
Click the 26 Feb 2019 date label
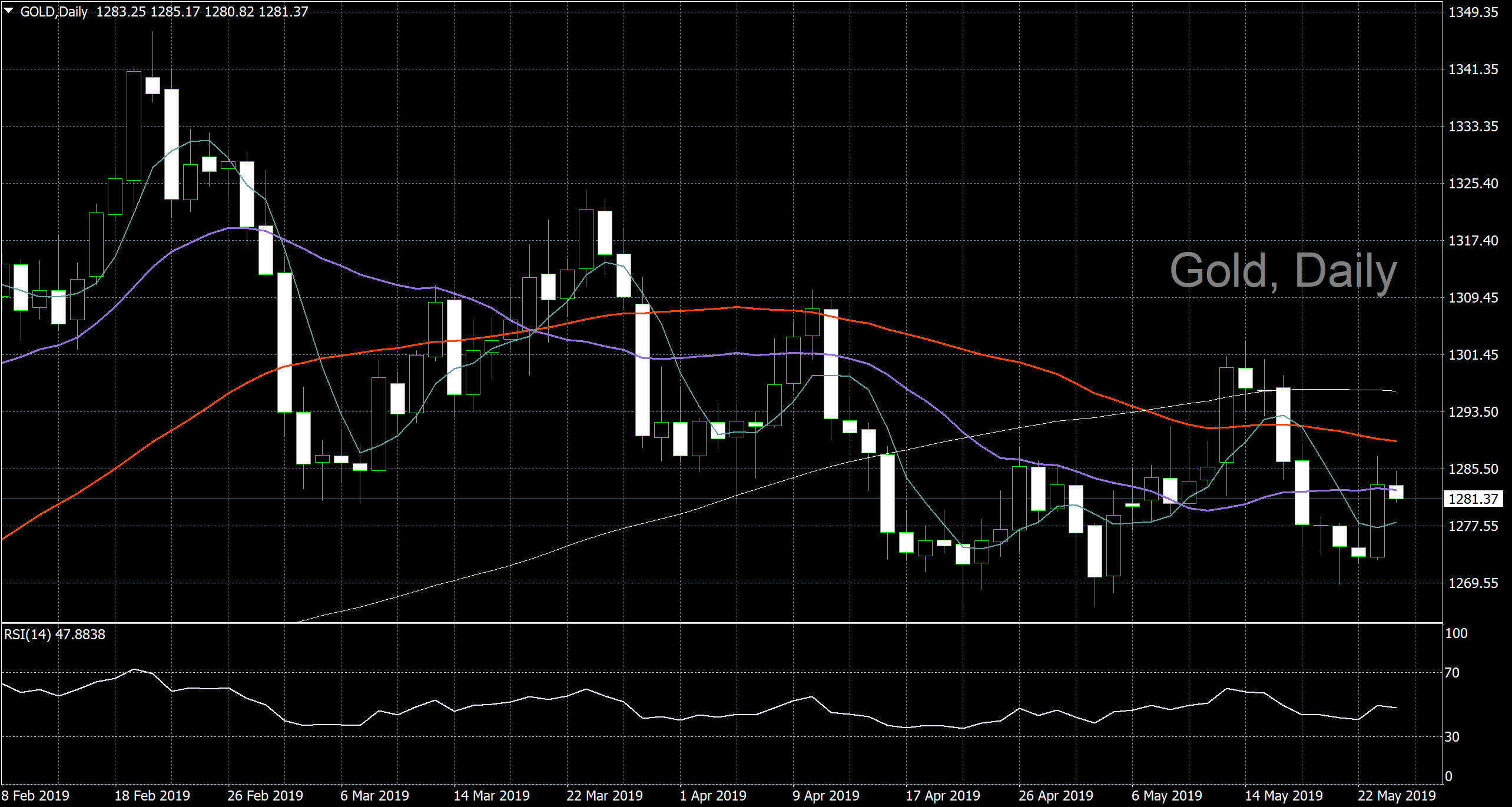coord(265,796)
